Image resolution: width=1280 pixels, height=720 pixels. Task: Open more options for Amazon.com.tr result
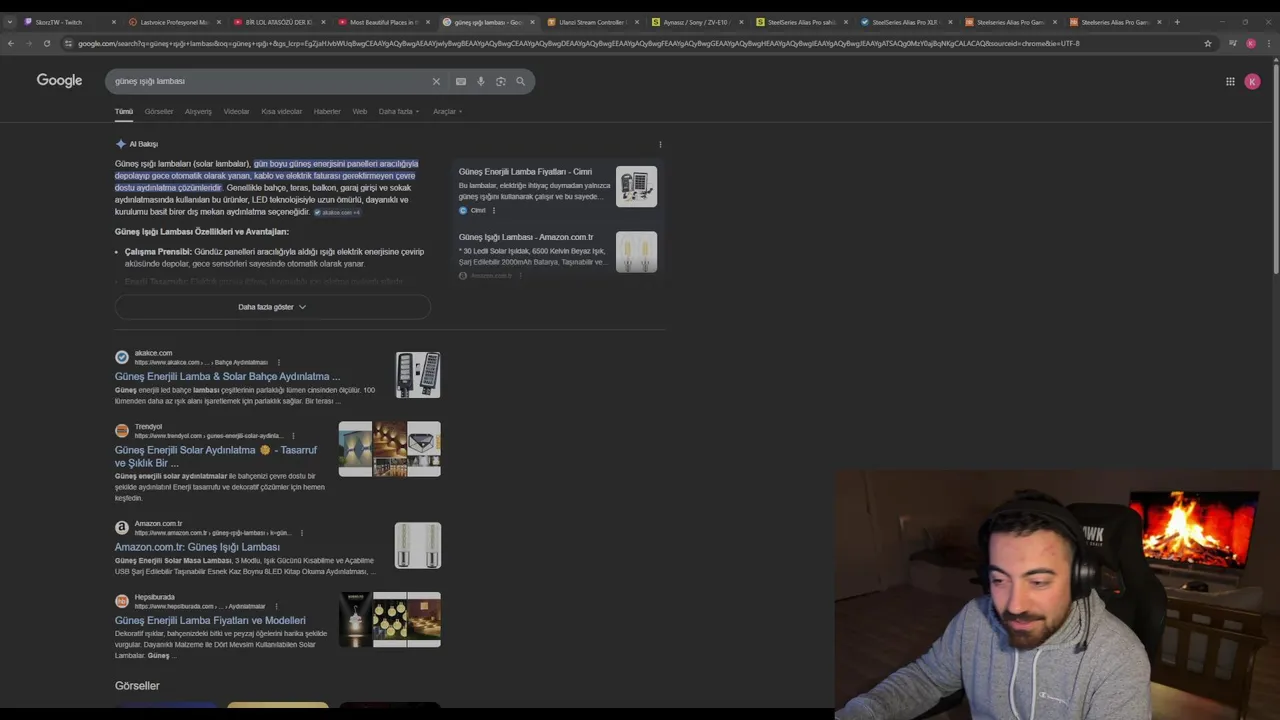302,533
